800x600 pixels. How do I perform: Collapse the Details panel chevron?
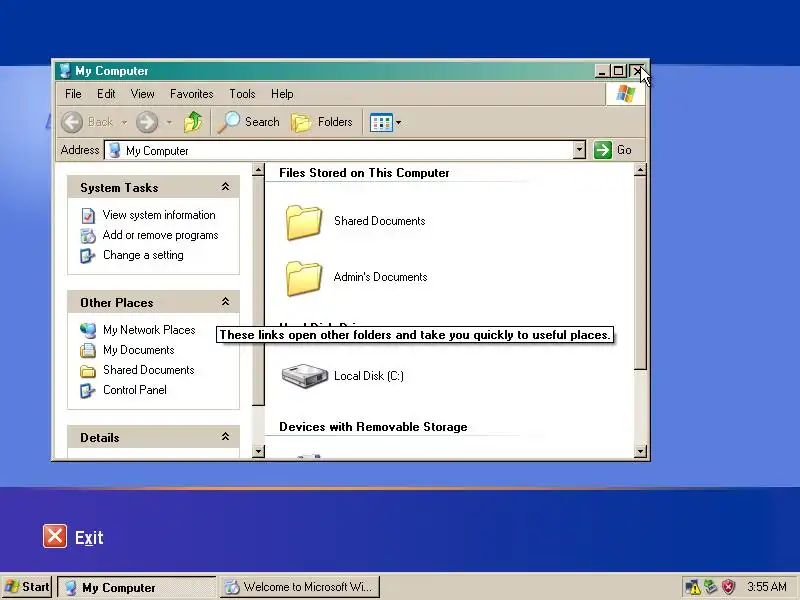click(x=226, y=437)
